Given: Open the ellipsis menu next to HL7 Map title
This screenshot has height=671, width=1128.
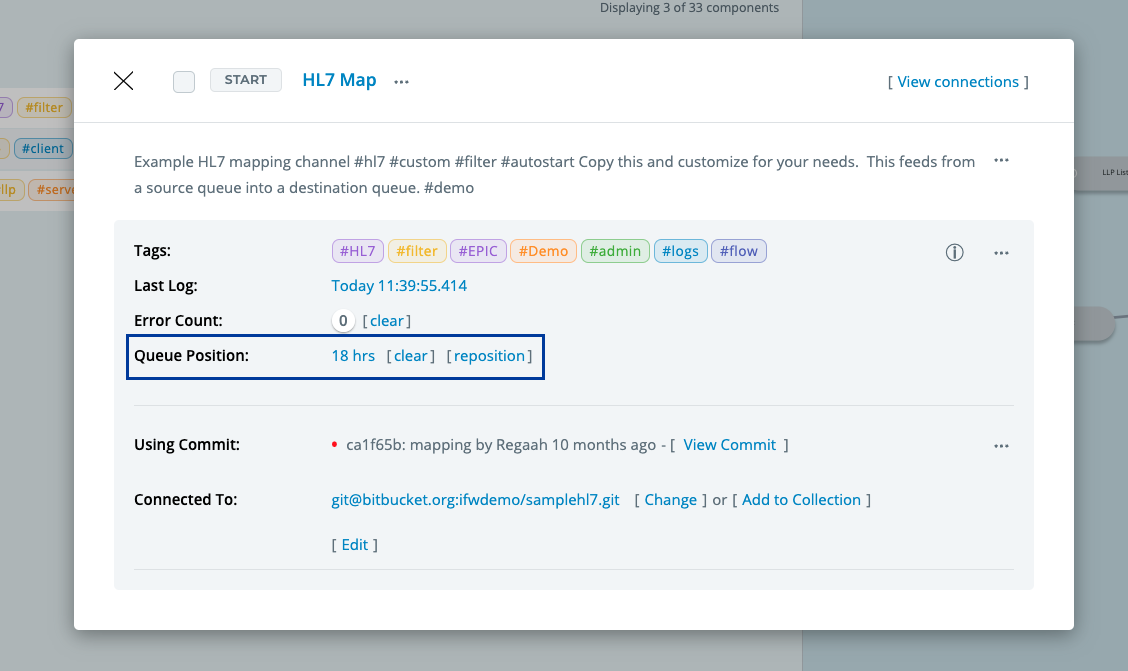Looking at the screenshot, I should [x=401, y=82].
